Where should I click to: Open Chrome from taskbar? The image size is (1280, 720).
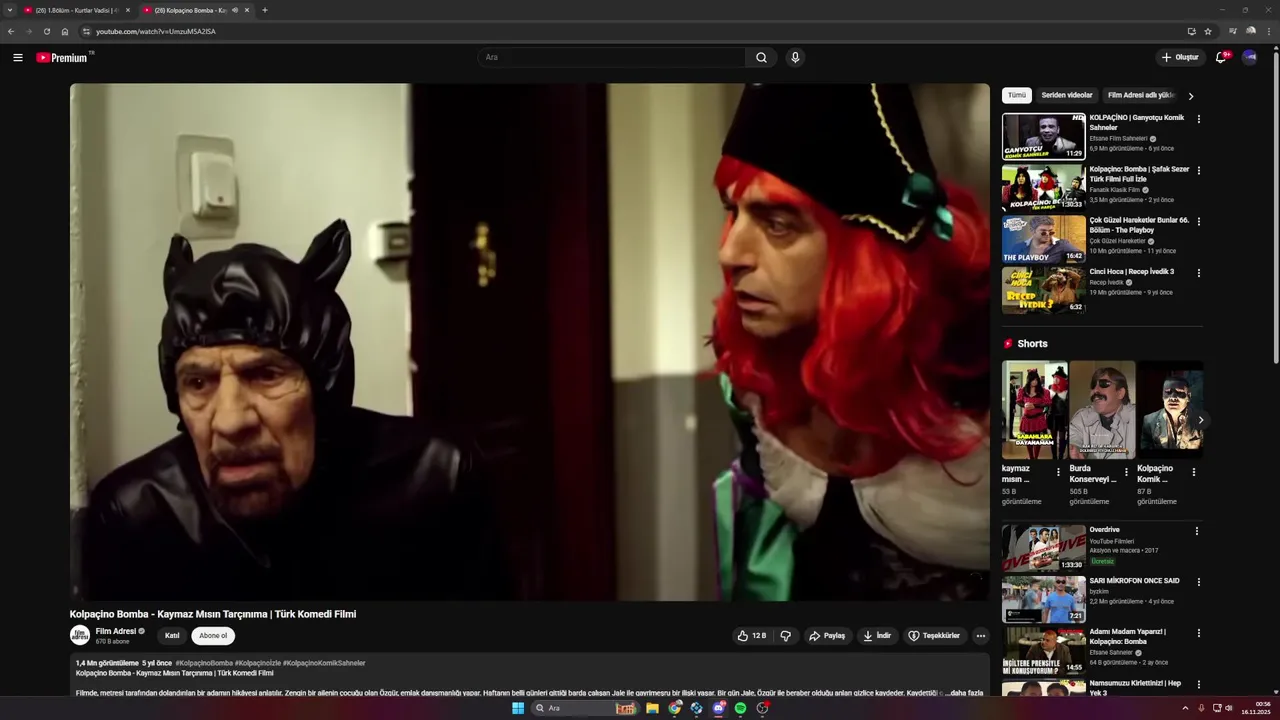tap(675, 708)
